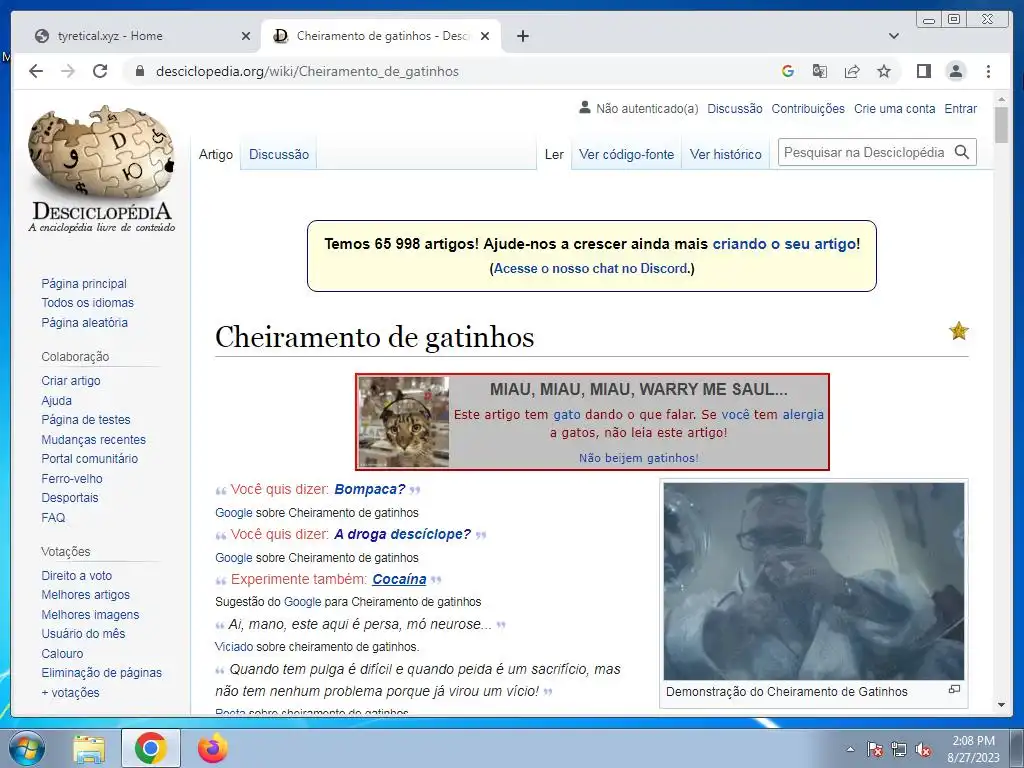The width and height of the screenshot is (1024, 768).
Task: Open user Discussão link at top
Action: pos(735,108)
